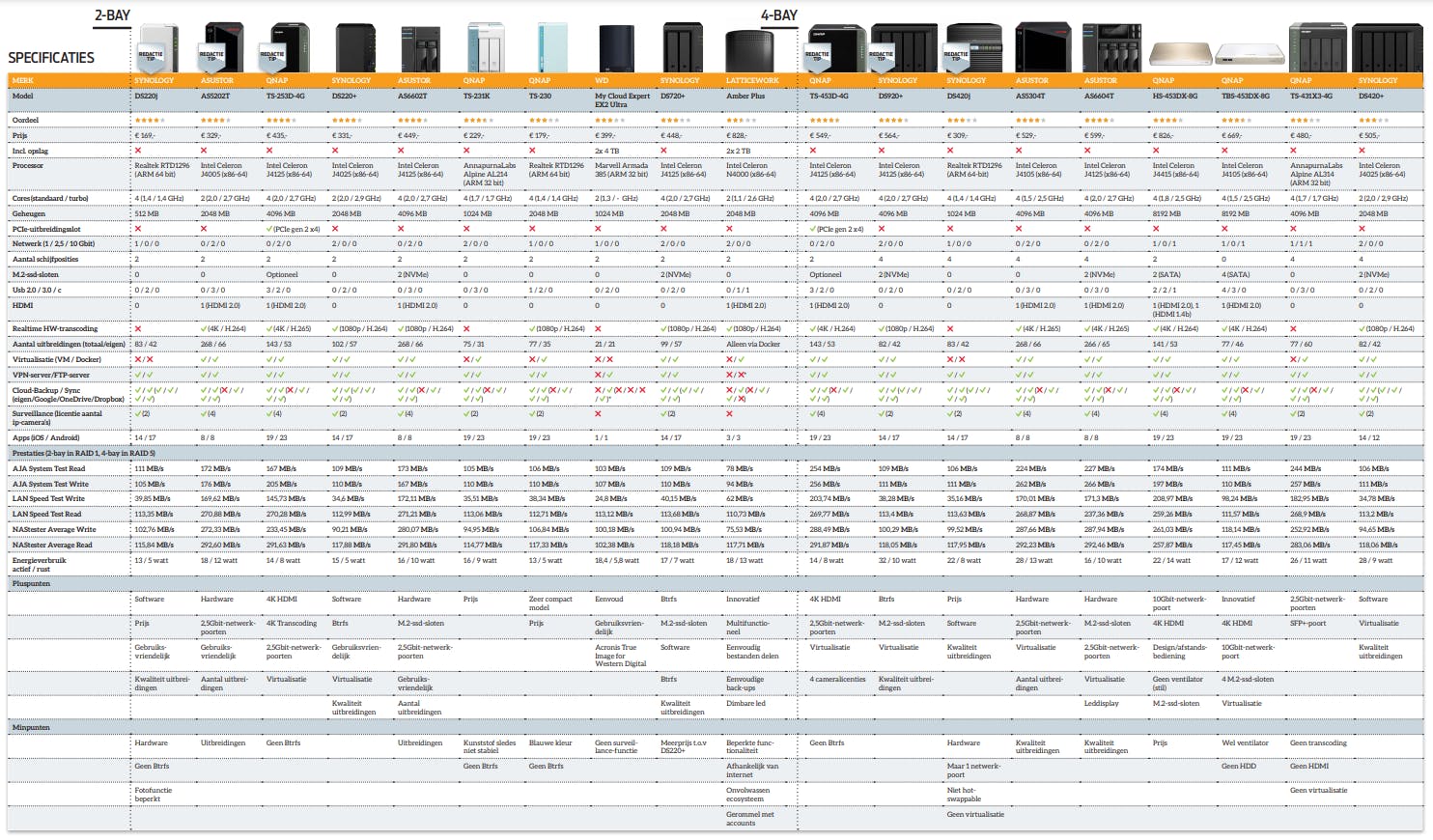This screenshot has height=840, width=1433.
Task: Select the VPN-server/FTP-server row label
Action: (x=50, y=375)
